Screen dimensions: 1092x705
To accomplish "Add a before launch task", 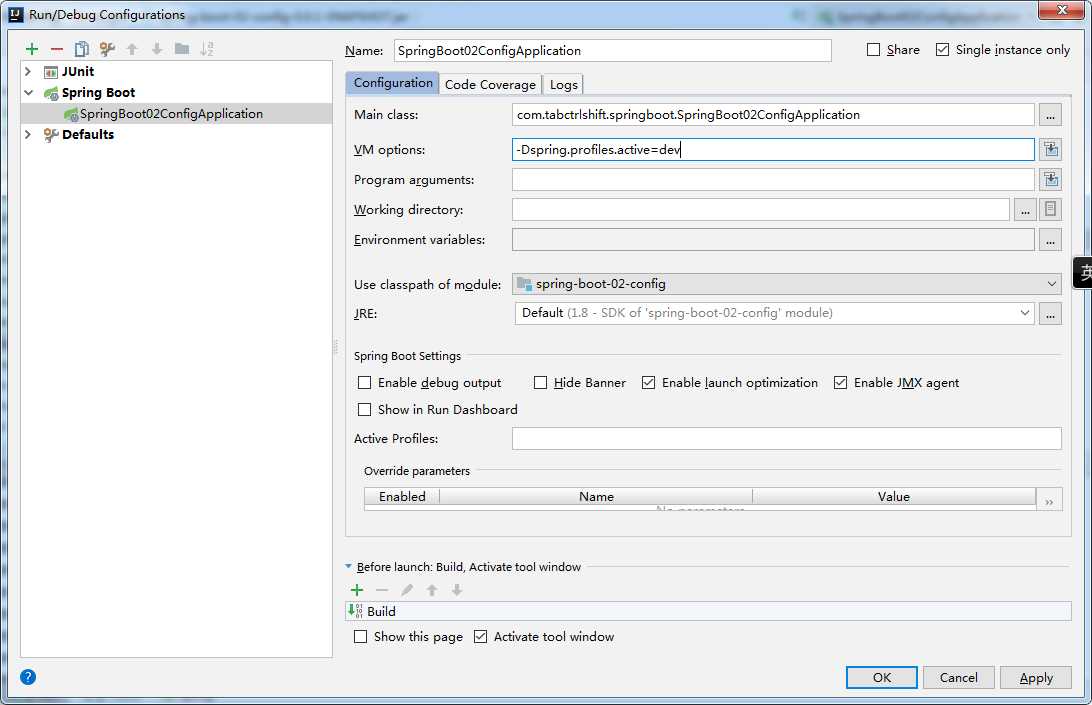I will tap(357, 590).
